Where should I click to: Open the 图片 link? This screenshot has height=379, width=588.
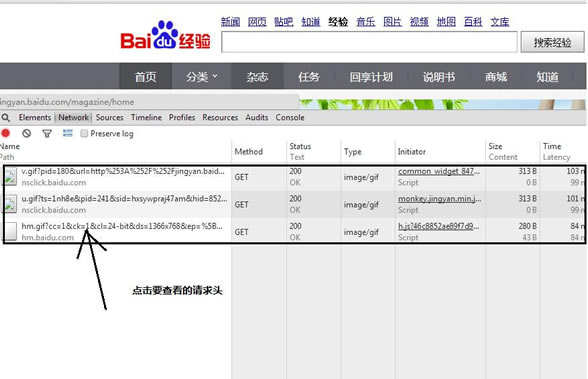pos(392,22)
